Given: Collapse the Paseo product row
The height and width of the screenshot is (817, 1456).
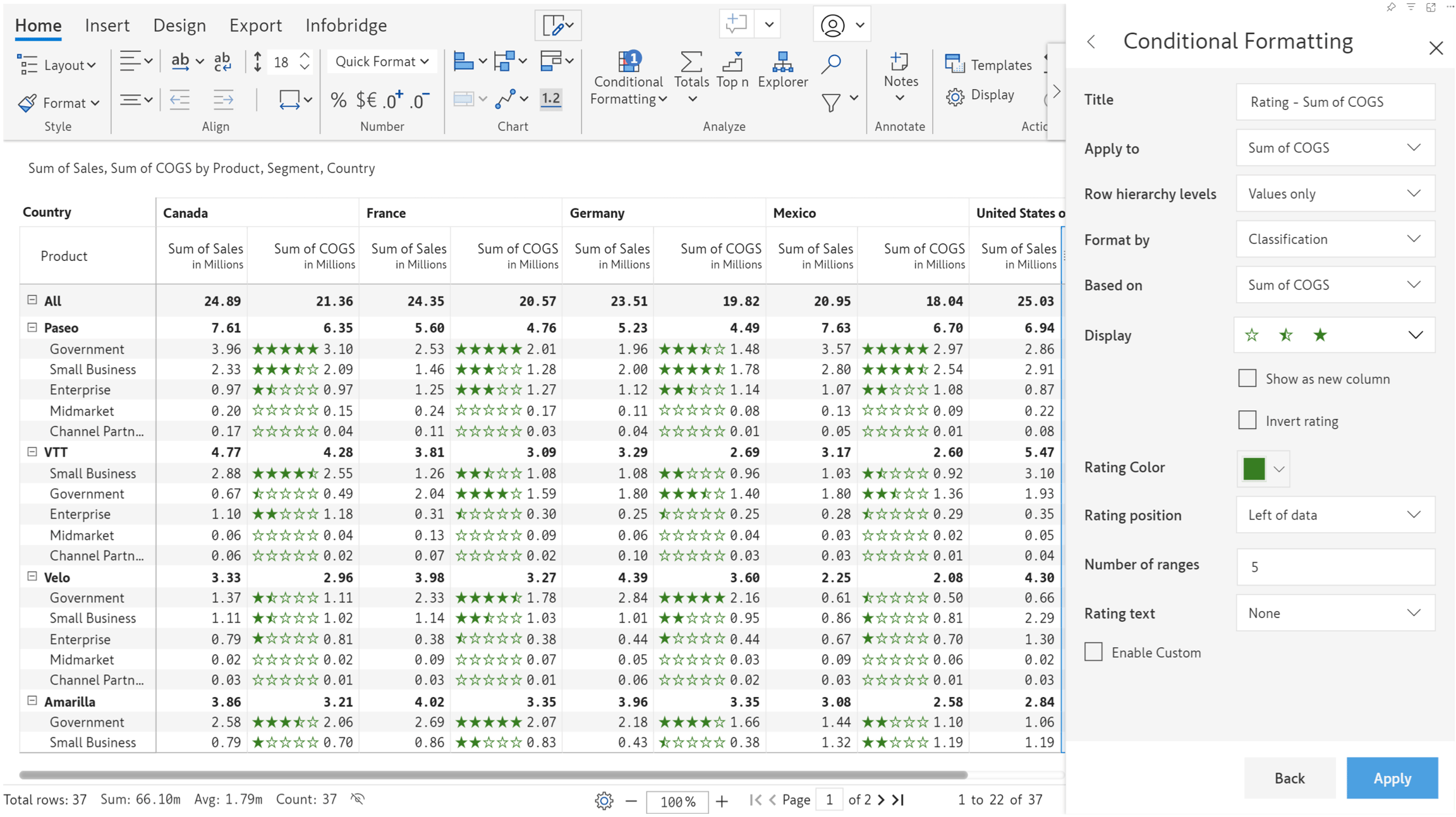Looking at the screenshot, I should pyautogui.click(x=32, y=327).
